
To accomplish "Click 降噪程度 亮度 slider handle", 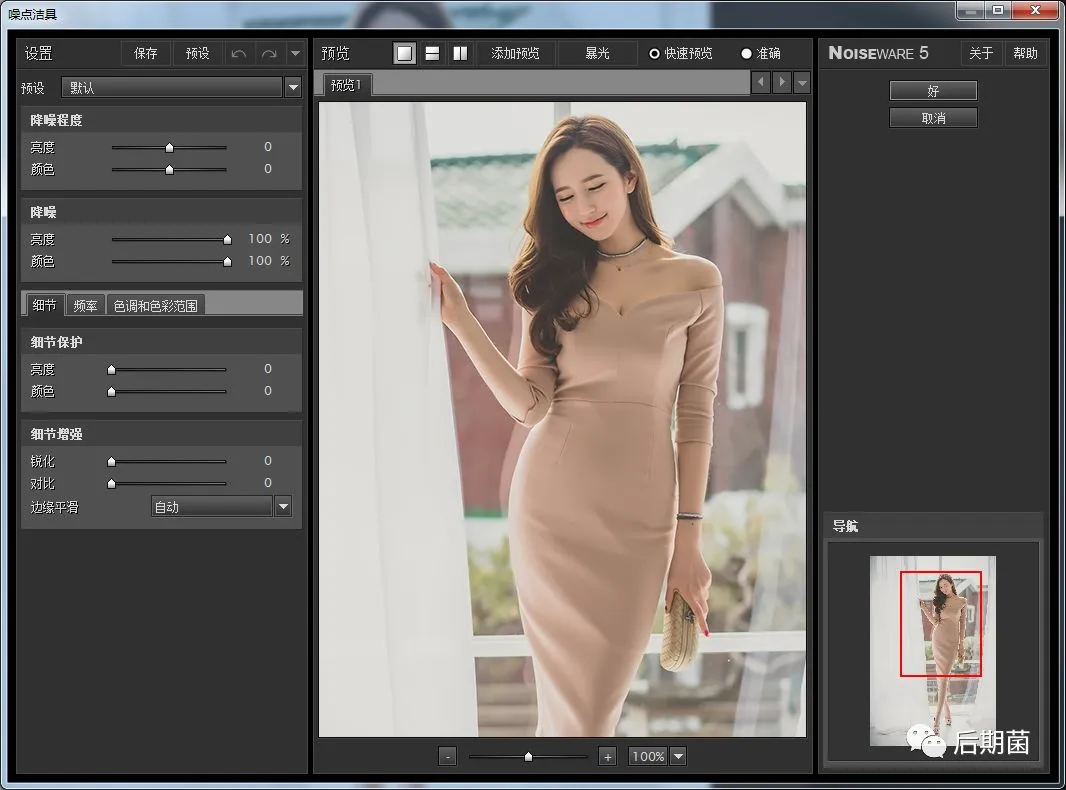I will pyautogui.click(x=169, y=148).
